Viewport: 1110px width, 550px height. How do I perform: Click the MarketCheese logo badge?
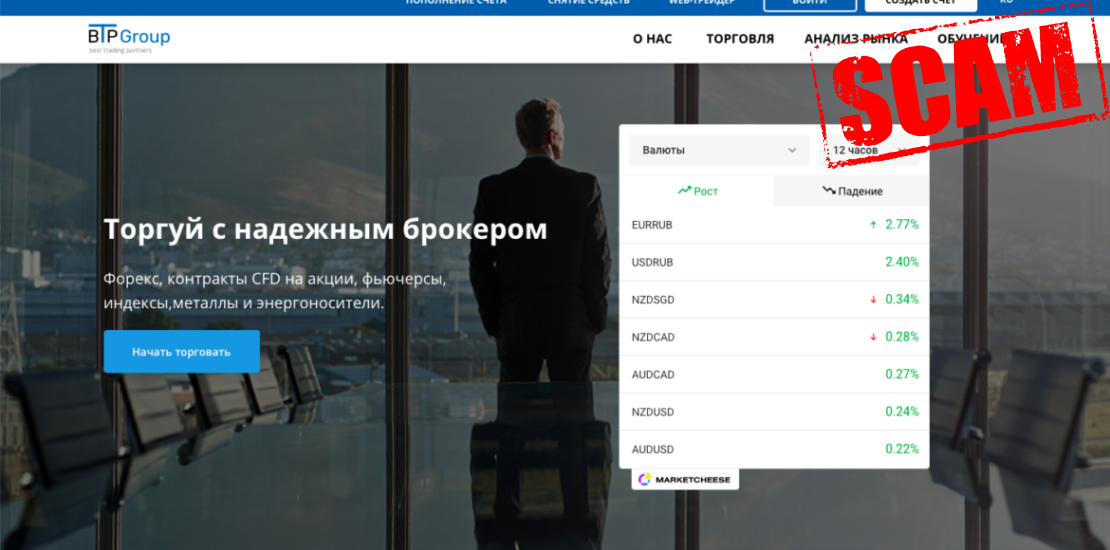685,479
